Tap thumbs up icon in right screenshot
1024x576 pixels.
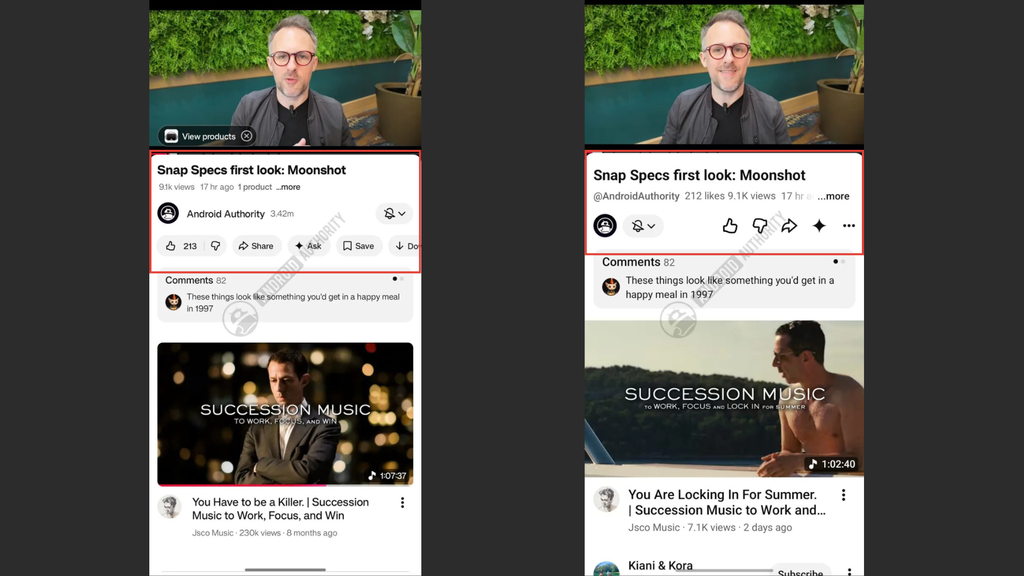click(x=730, y=226)
